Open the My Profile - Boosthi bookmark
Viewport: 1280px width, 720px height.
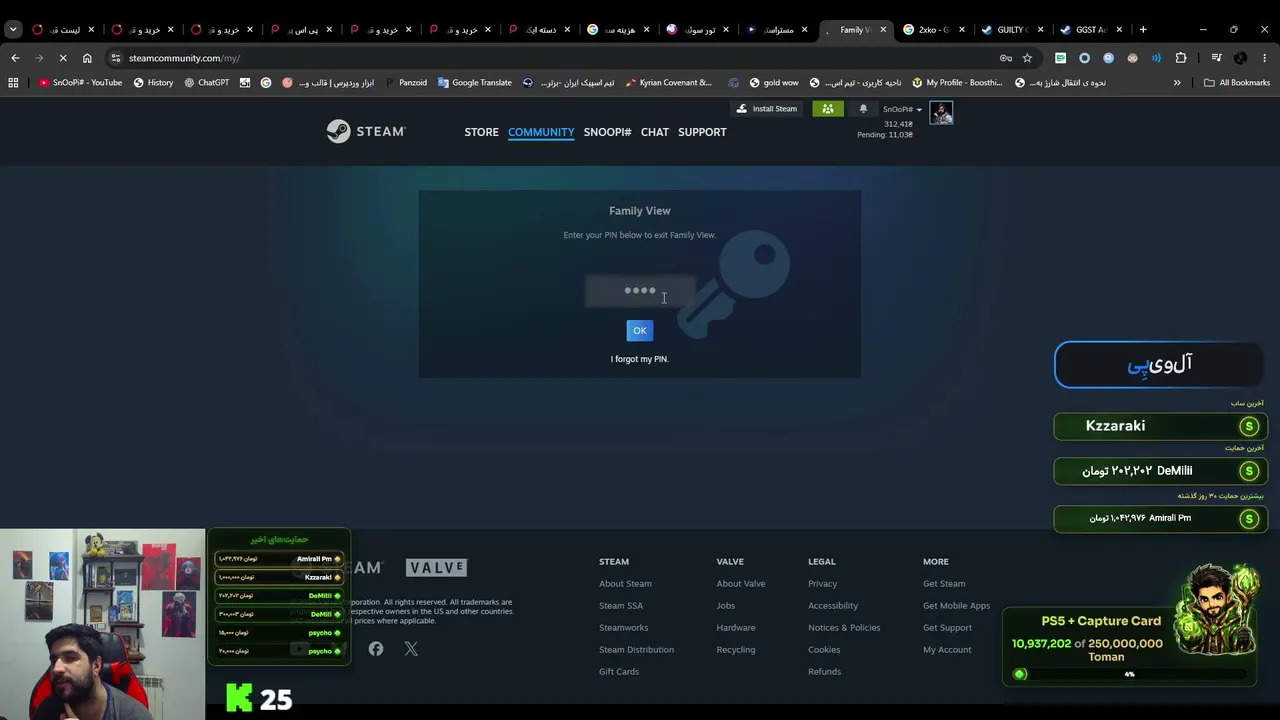coord(957,83)
